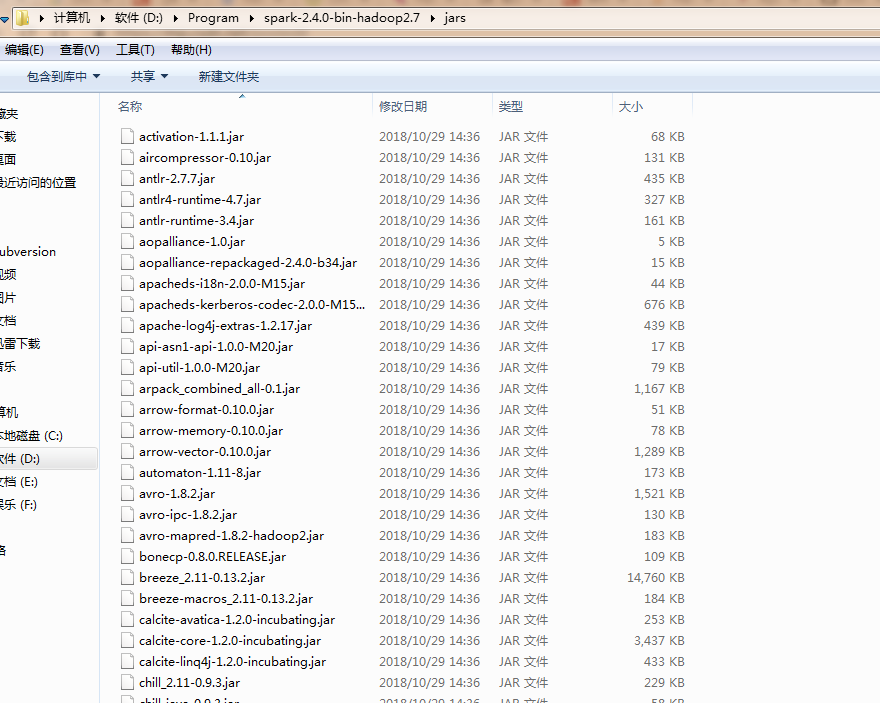Click the file icon of antlr4-runtime-4.7.jar
Image resolution: width=880 pixels, height=703 pixels.
click(x=127, y=200)
